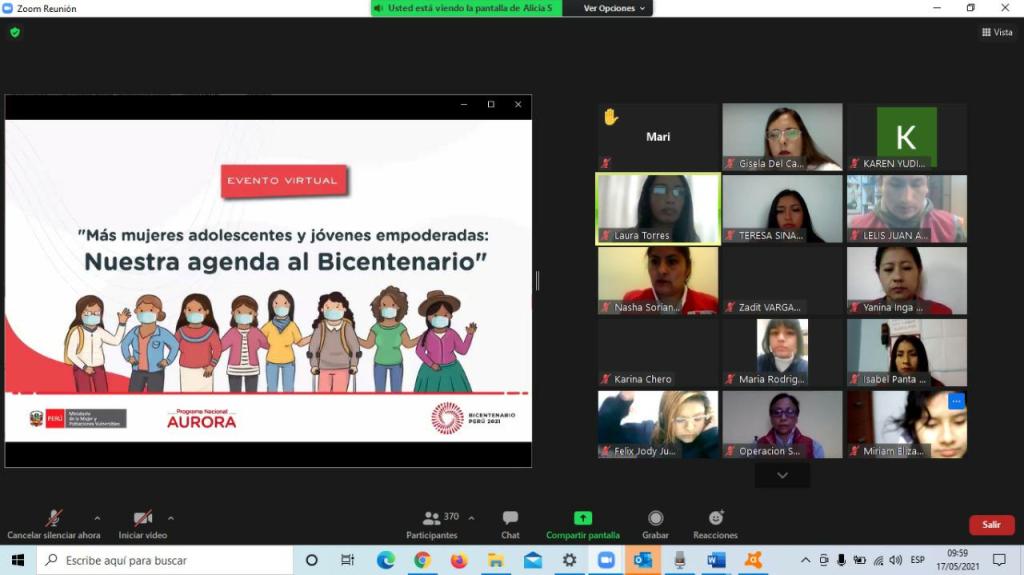
Task: Select Laura Torres video tile
Action: tap(658, 209)
